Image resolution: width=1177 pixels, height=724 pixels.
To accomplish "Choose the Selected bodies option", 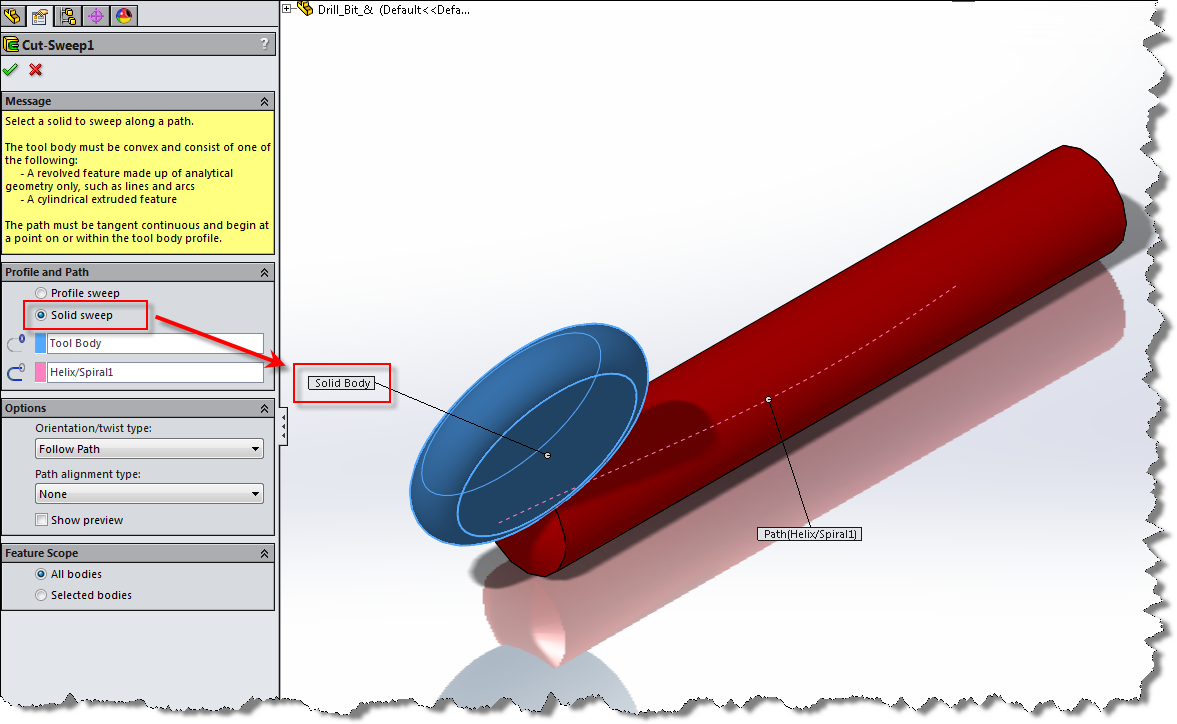I will coord(39,595).
